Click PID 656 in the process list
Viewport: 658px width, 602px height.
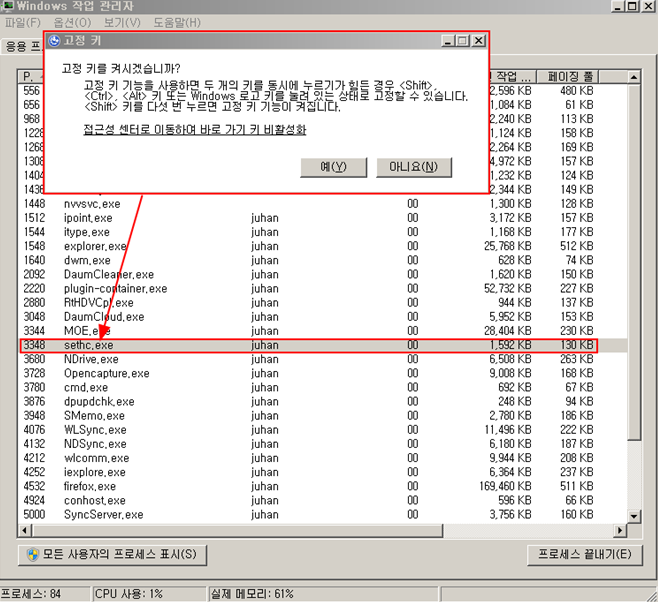click(31, 105)
